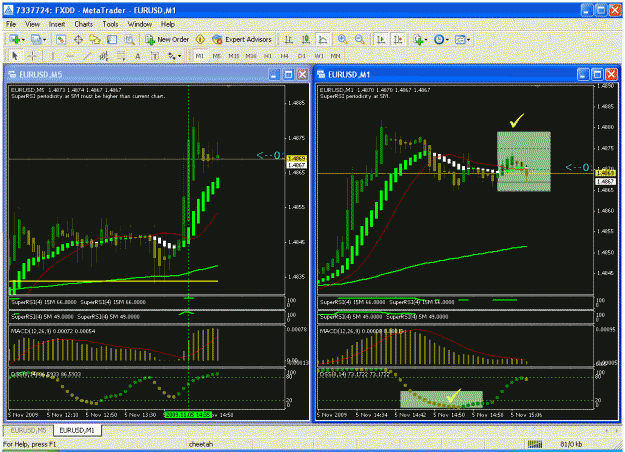Select the Crosshair tool

point(32,56)
